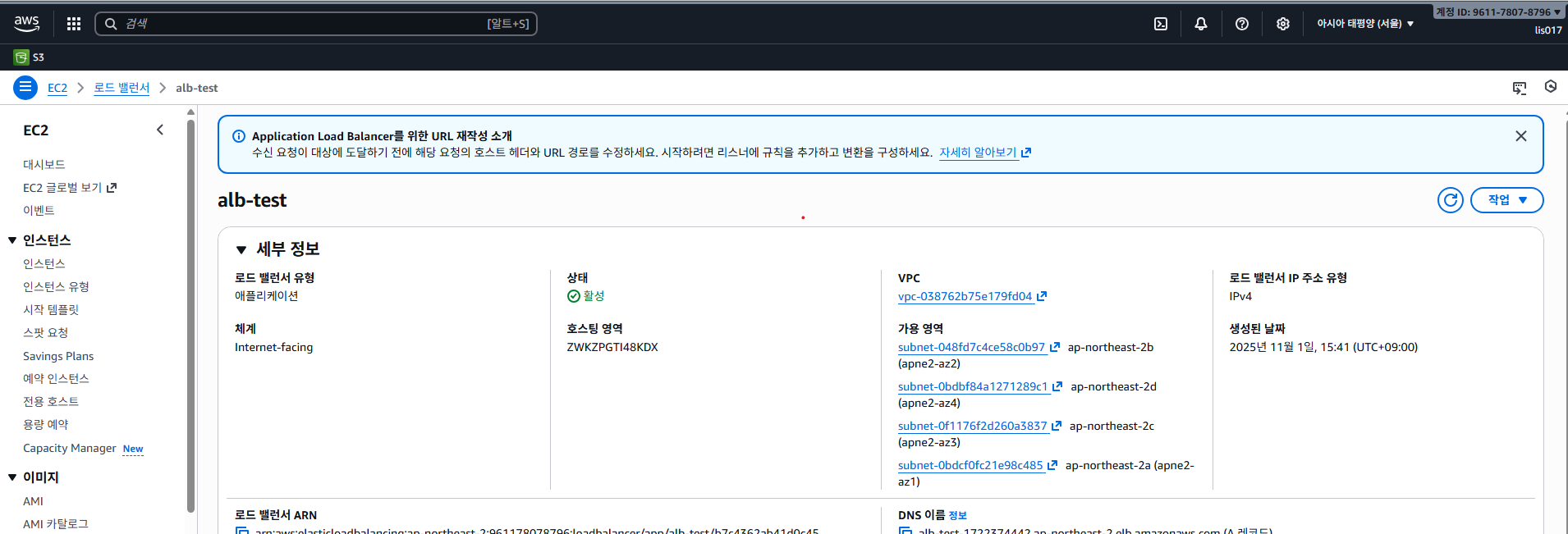Open AMI in the sidebar
This screenshot has height=534, width=1568.
[33, 501]
